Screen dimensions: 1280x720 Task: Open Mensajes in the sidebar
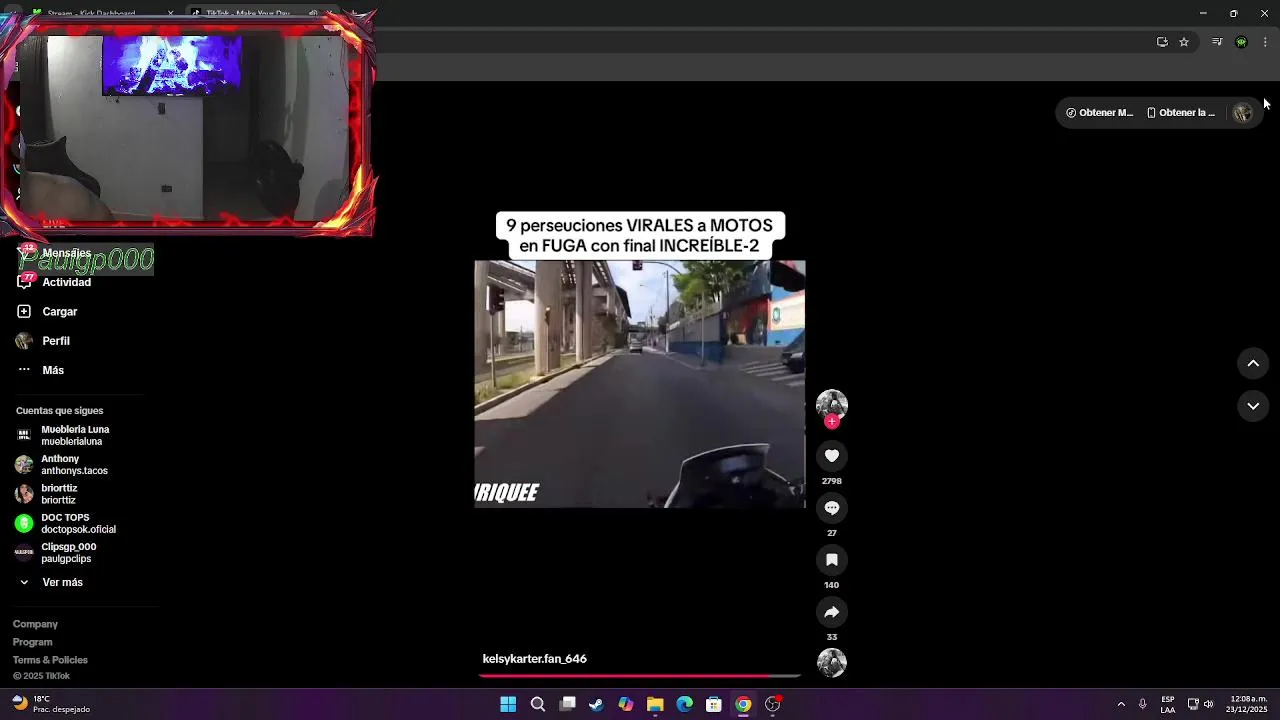(x=66, y=253)
